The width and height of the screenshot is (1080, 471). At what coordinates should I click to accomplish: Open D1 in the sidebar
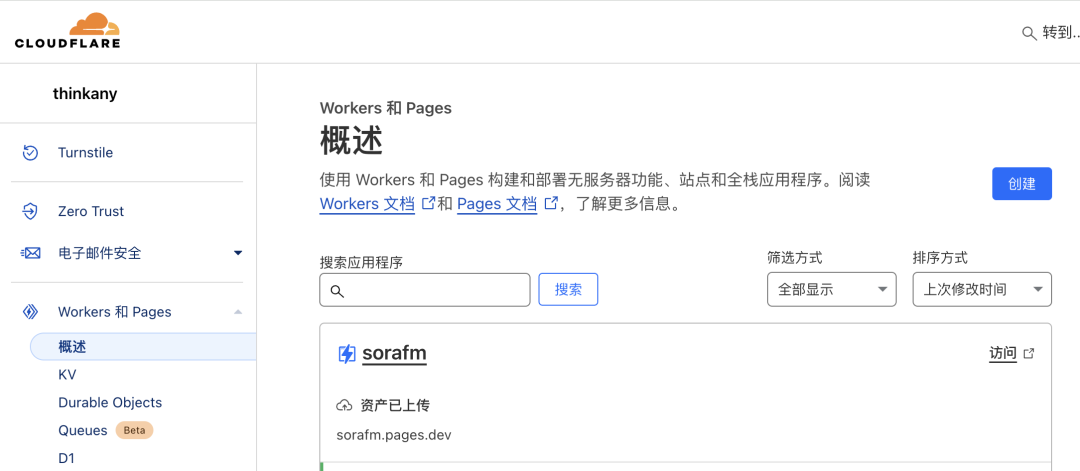[x=66, y=458]
